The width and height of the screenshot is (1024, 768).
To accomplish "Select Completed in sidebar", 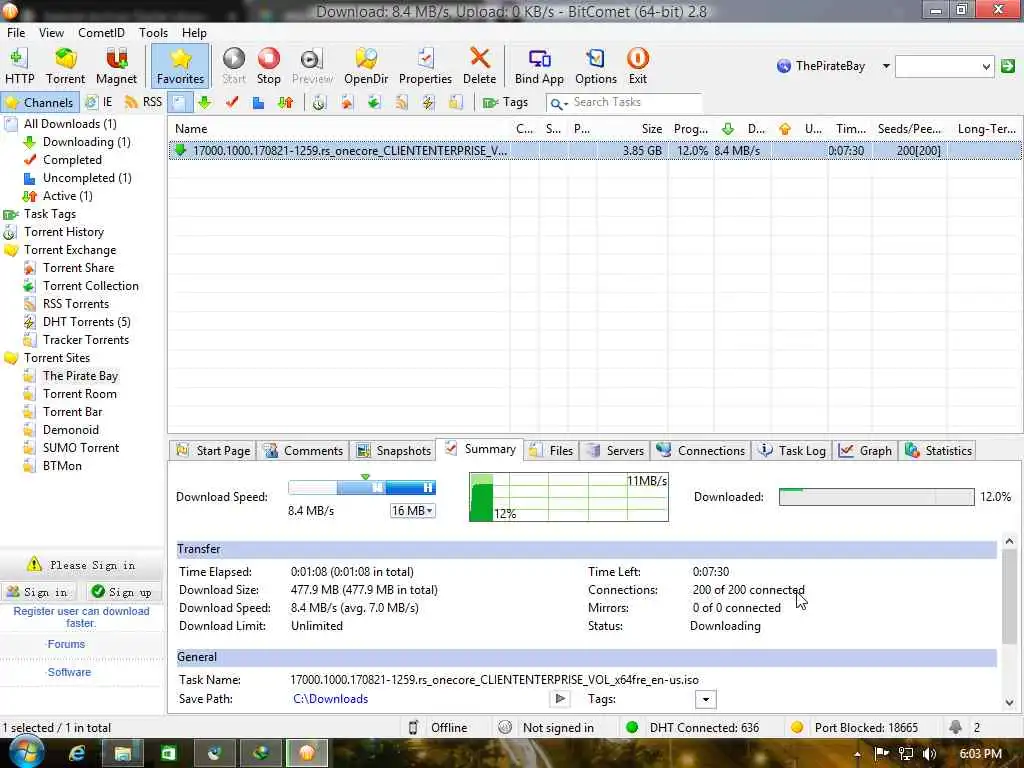I will (x=72, y=160).
